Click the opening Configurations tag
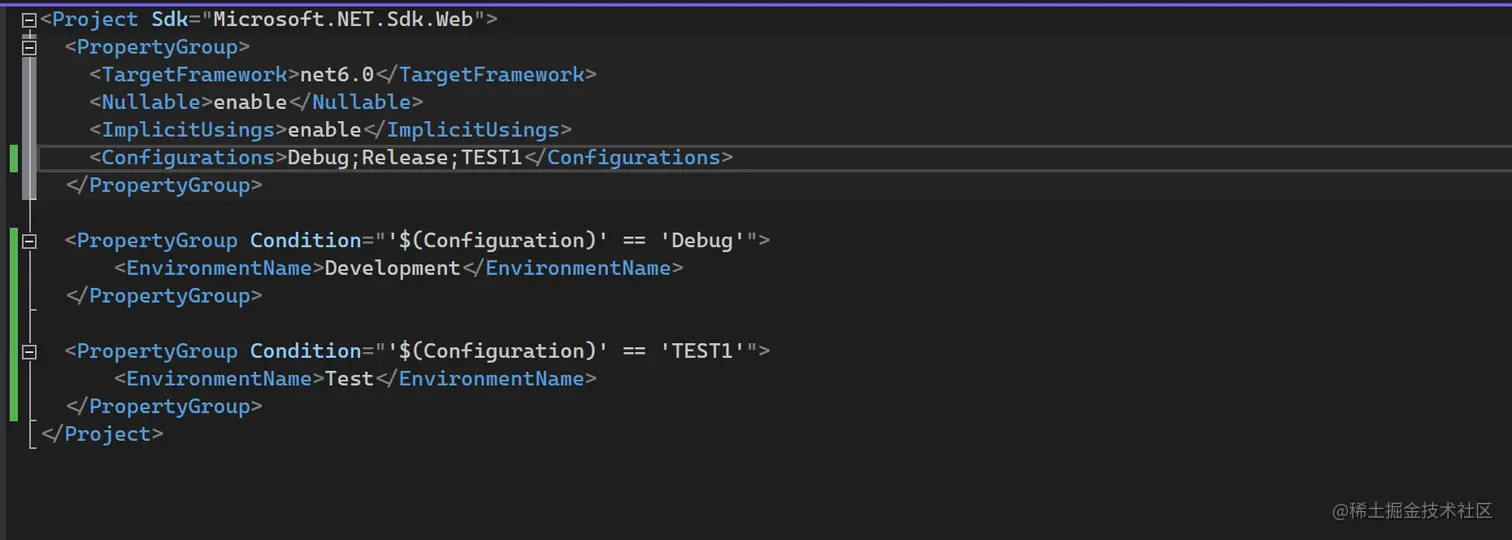This screenshot has height=540, width=1512. coord(189,158)
